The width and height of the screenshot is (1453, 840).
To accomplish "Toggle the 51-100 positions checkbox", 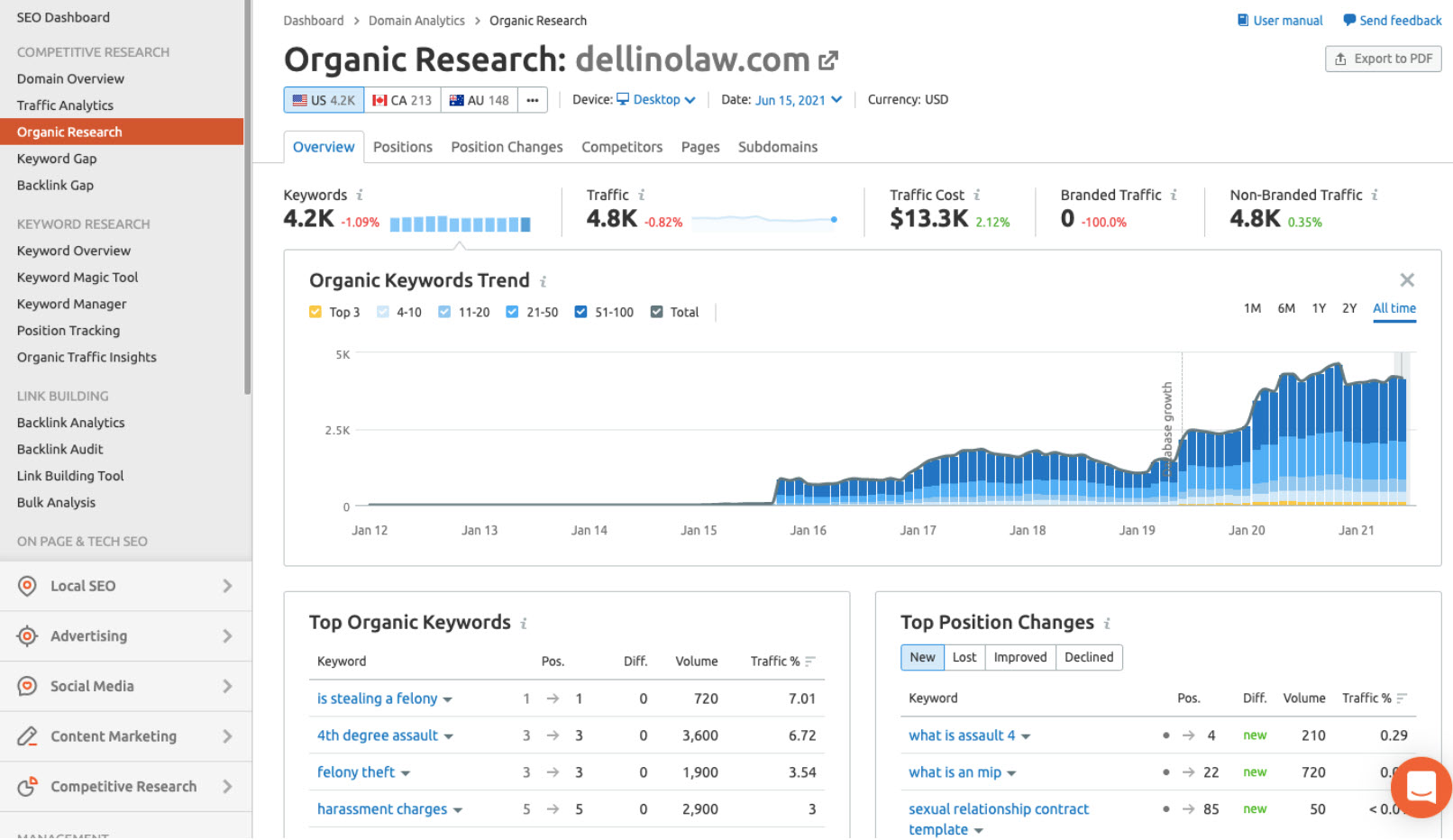I will 580,312.
